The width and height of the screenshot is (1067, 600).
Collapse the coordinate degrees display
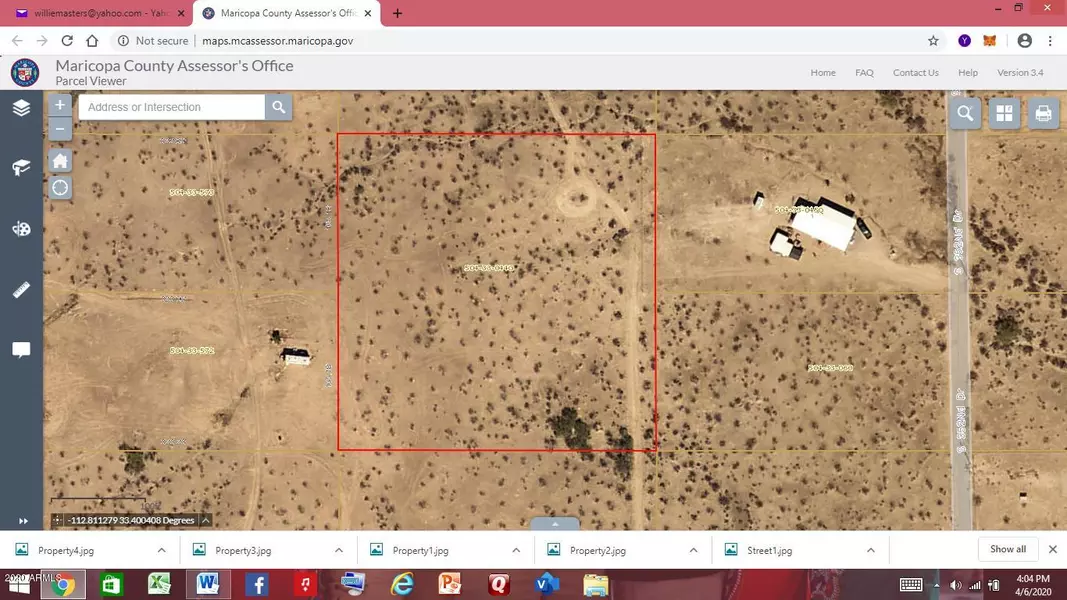pyautogui.click(x=204, y=520)
